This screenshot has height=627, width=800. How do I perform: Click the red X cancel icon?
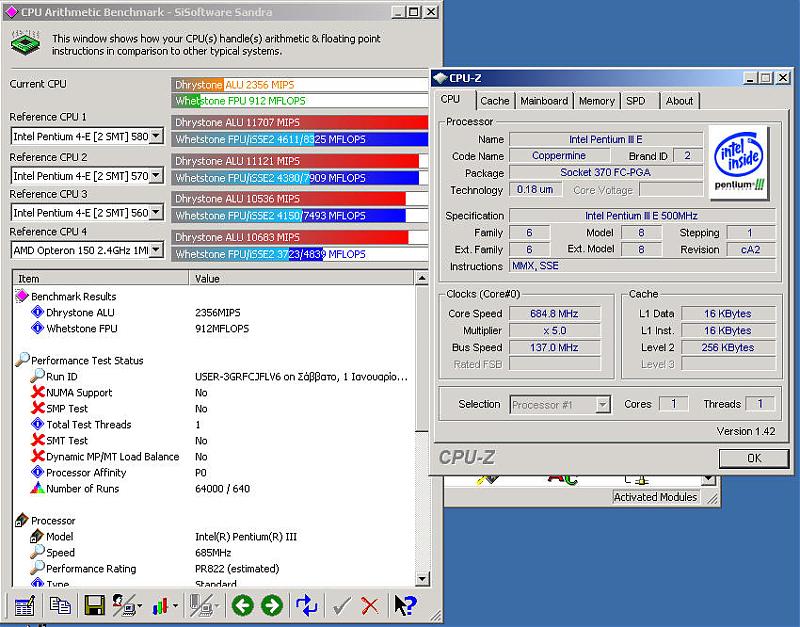click(x=369, y=606)
